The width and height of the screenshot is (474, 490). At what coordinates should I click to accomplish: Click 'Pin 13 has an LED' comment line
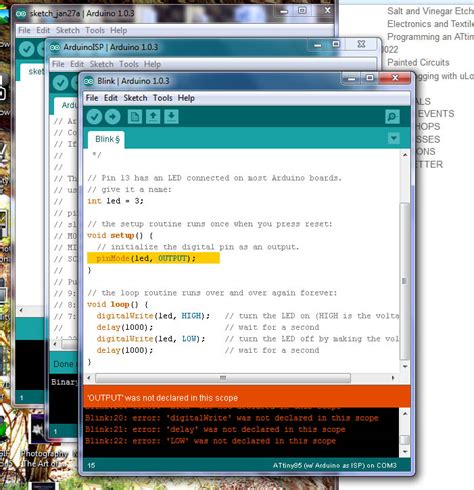[215, 178]
